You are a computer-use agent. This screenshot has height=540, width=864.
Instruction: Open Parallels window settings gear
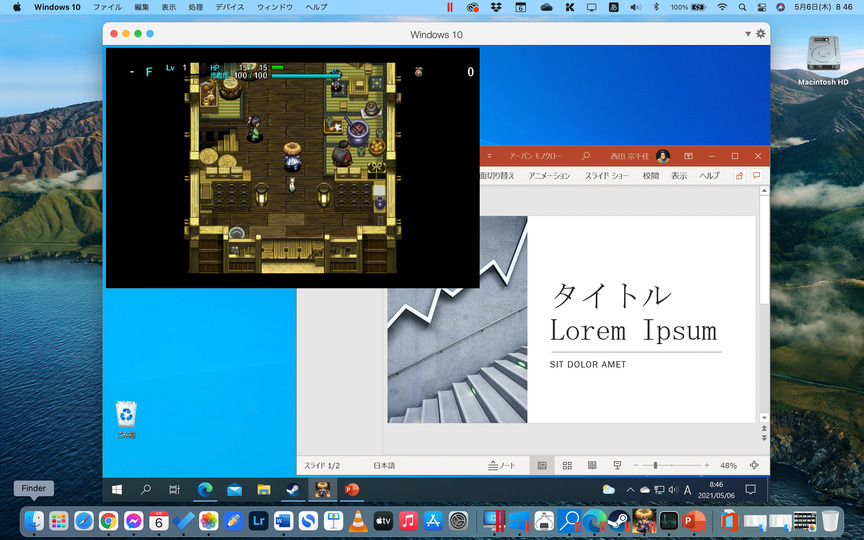pyautogui.click(x=760, y=34)
